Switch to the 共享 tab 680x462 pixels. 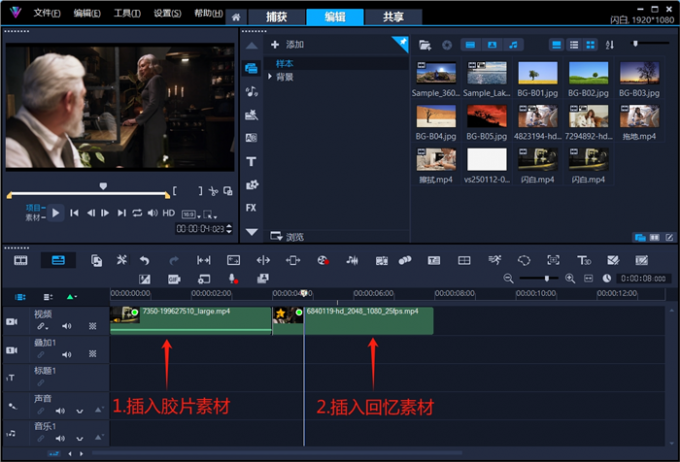pos(393,17)
